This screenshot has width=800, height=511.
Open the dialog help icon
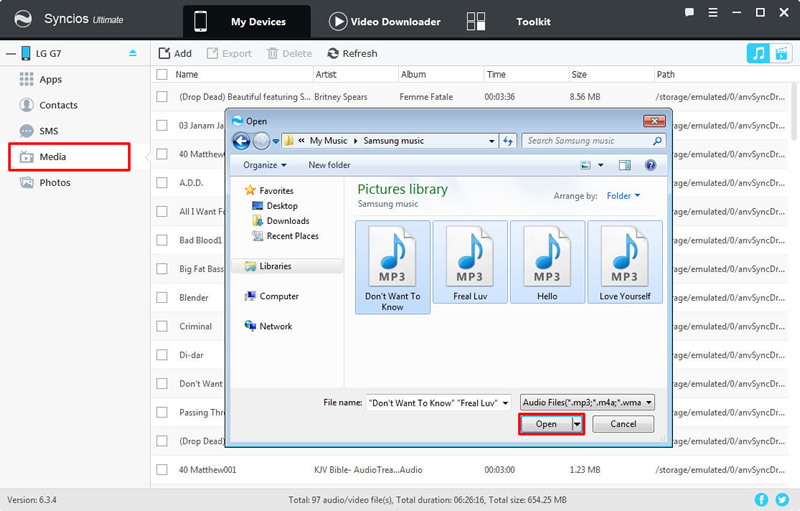650,165
